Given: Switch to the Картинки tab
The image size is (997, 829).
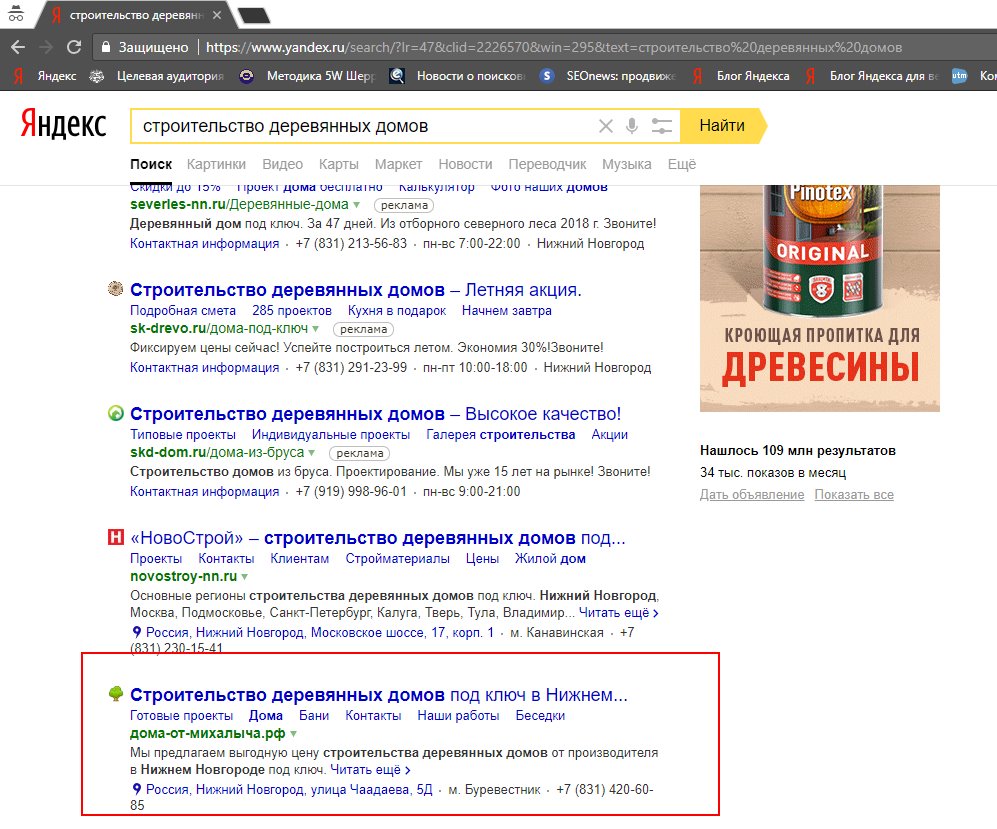Looking at the screenshot, I should [216, 164].
